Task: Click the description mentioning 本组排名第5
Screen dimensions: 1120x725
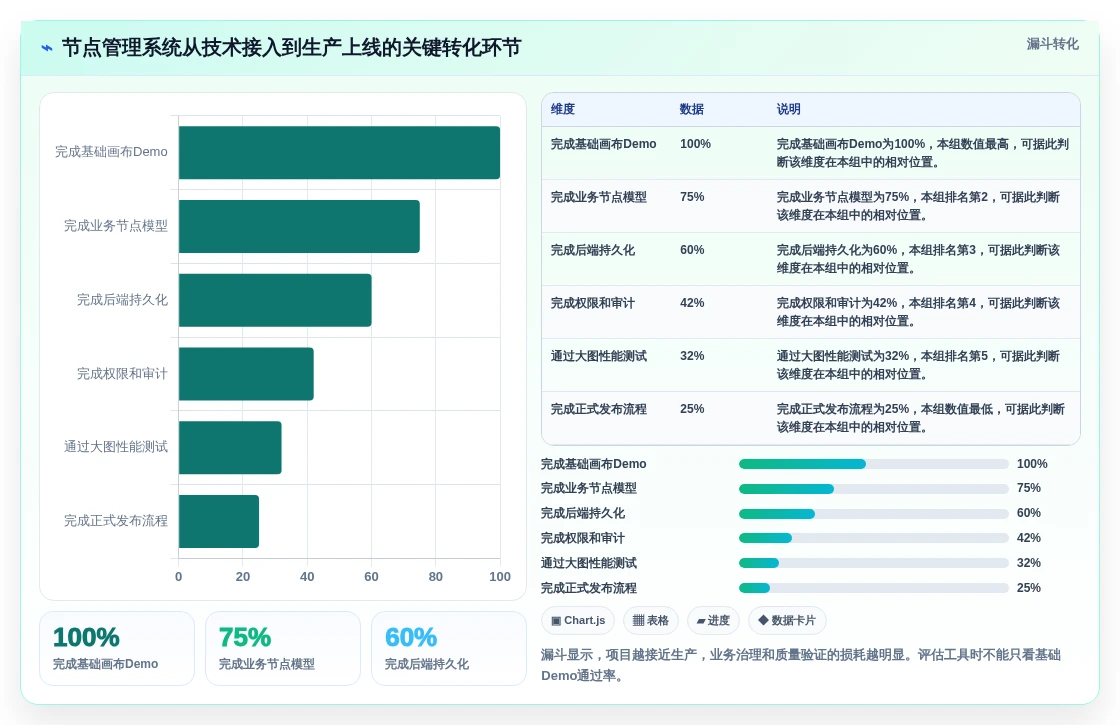Action: pyautogui.click(x=919, y=364)
